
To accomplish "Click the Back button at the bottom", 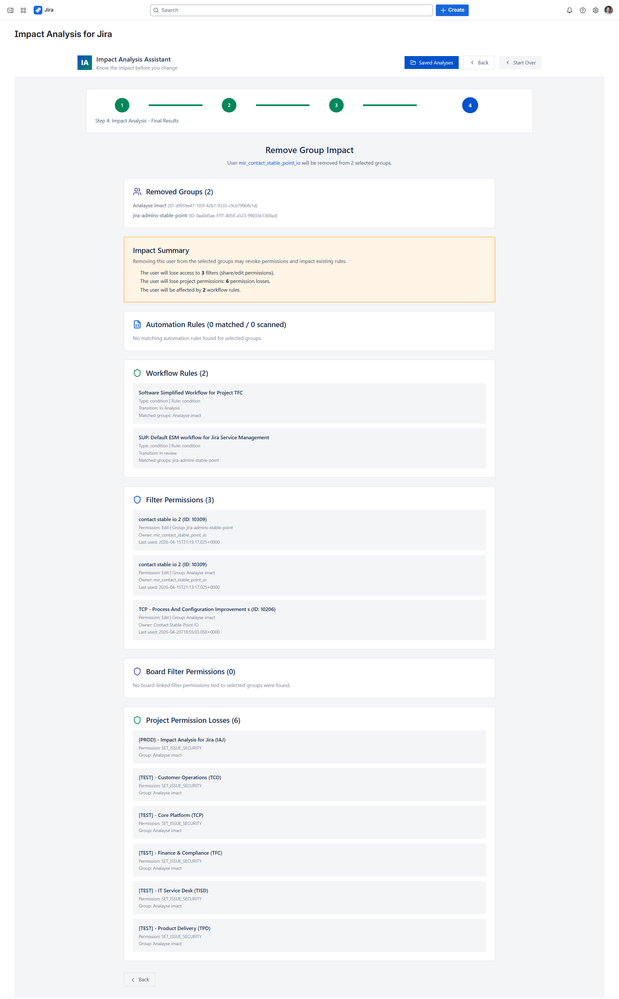I will 139,979.
